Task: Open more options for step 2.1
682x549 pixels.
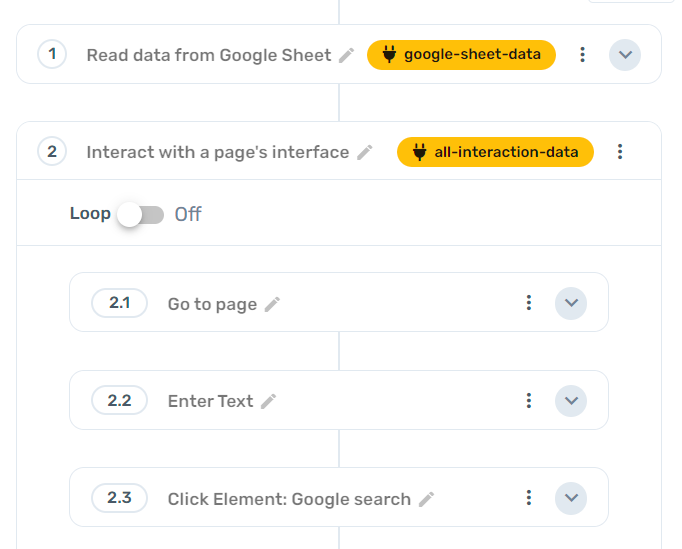Action: pyautogui.click(x=529, y=303)
